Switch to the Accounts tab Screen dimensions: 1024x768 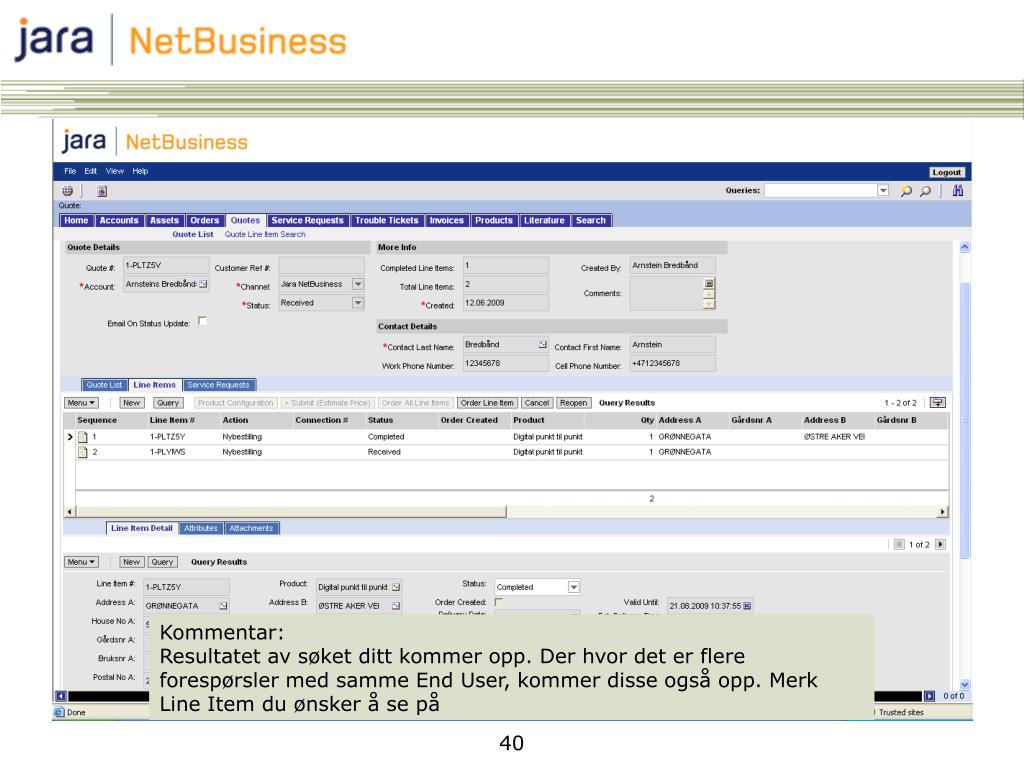tap(119, 221)
